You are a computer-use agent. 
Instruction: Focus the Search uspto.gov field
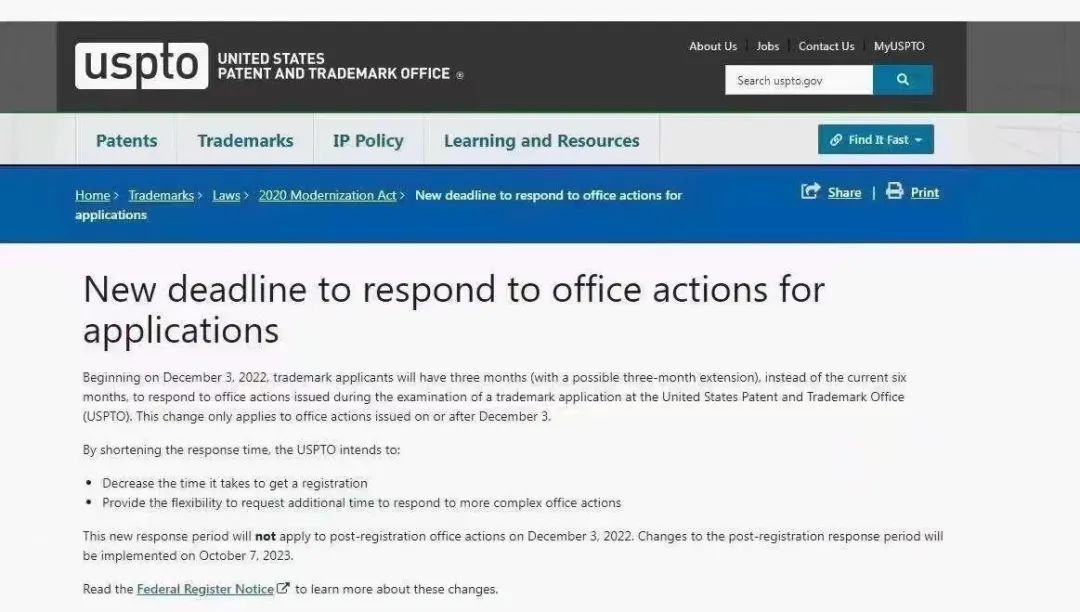[799, 80]
